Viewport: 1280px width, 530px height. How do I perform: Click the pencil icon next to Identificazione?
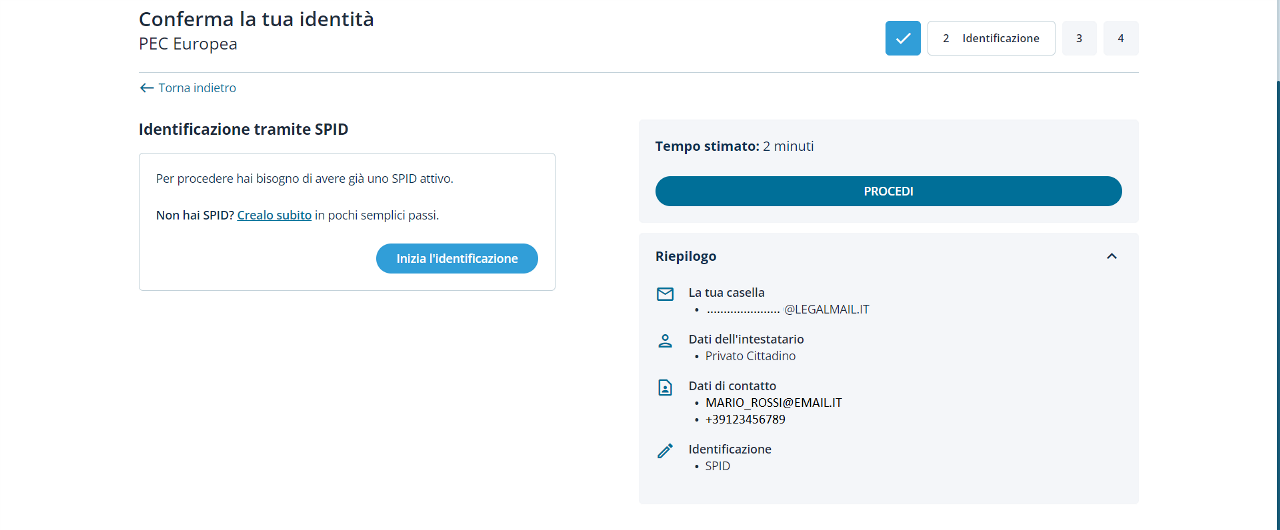point(665,451)
